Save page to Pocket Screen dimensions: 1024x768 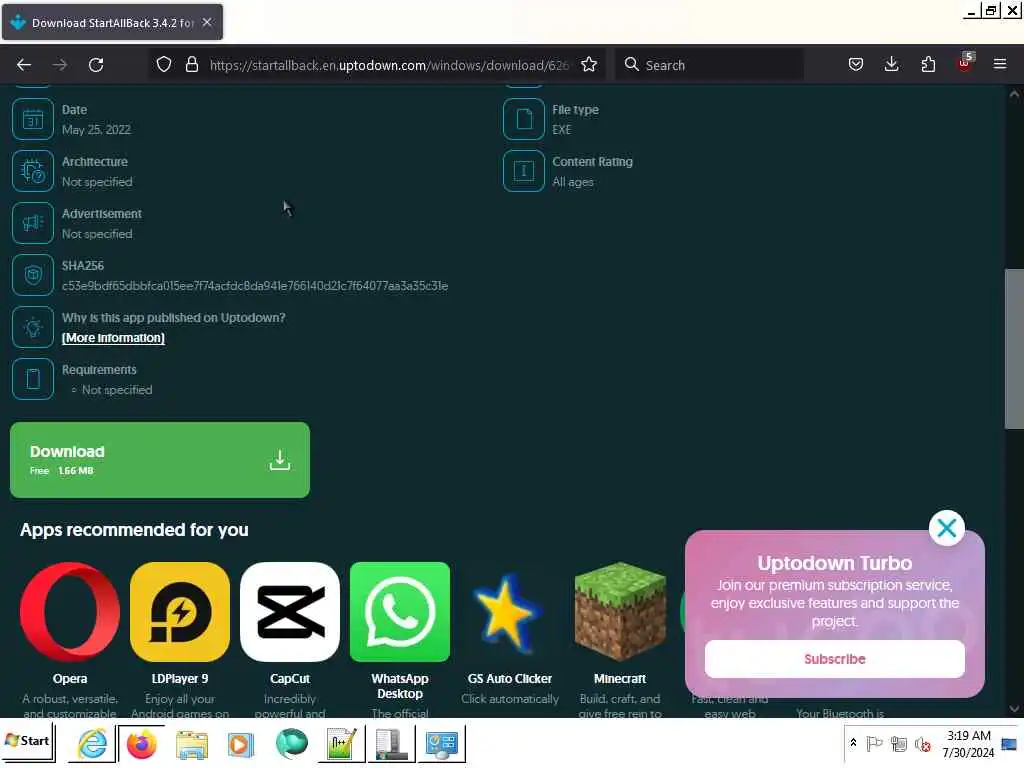tap(856, 64)
